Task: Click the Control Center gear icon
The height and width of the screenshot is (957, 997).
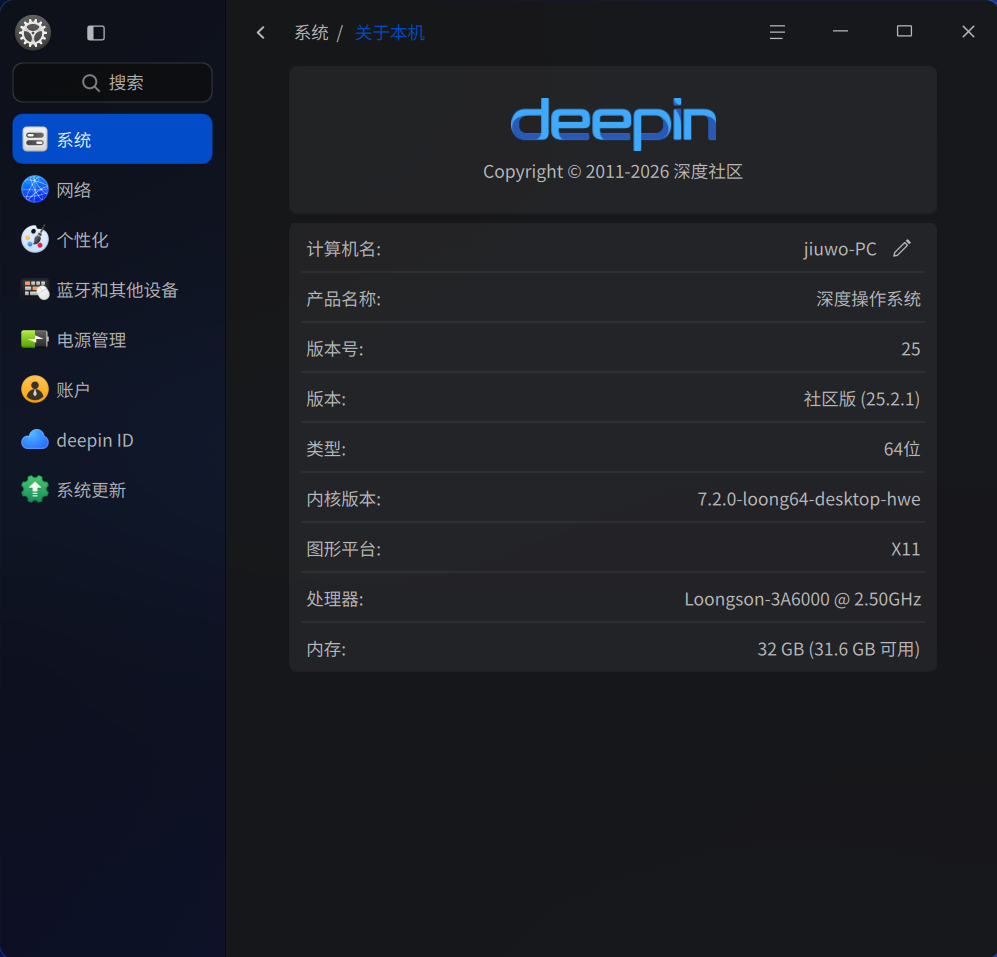Action: 33,32
